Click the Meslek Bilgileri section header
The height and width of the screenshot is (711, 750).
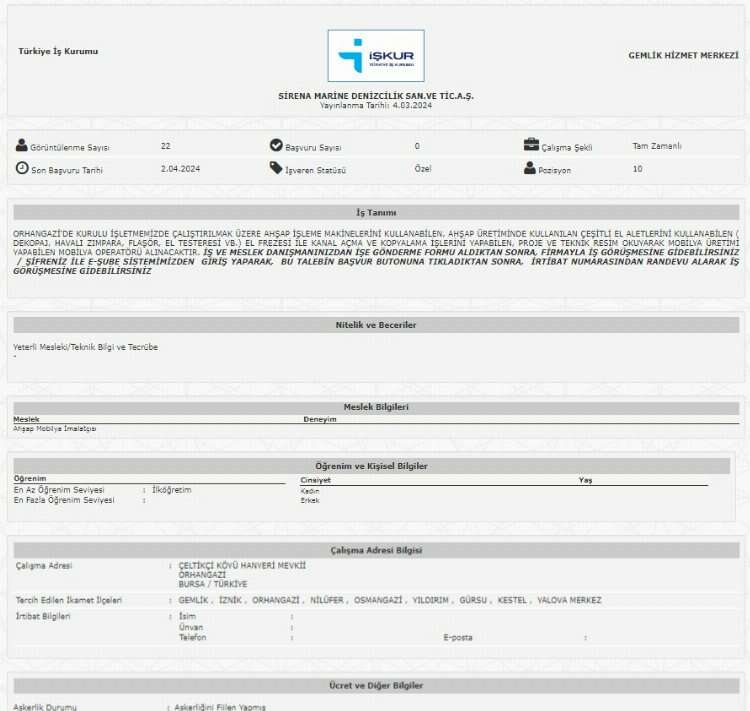tap(375, 407)
